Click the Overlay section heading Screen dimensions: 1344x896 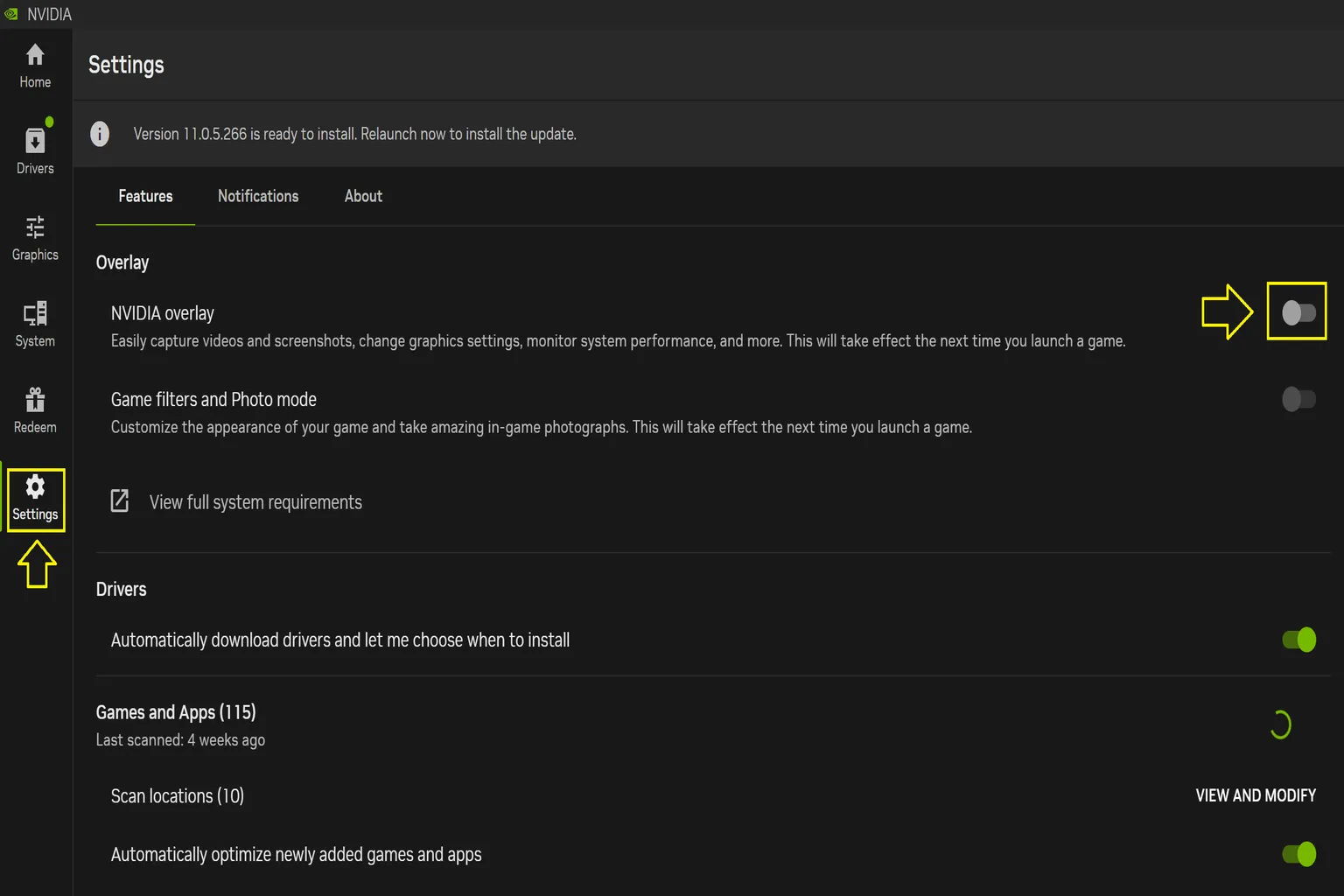point(122,262)
